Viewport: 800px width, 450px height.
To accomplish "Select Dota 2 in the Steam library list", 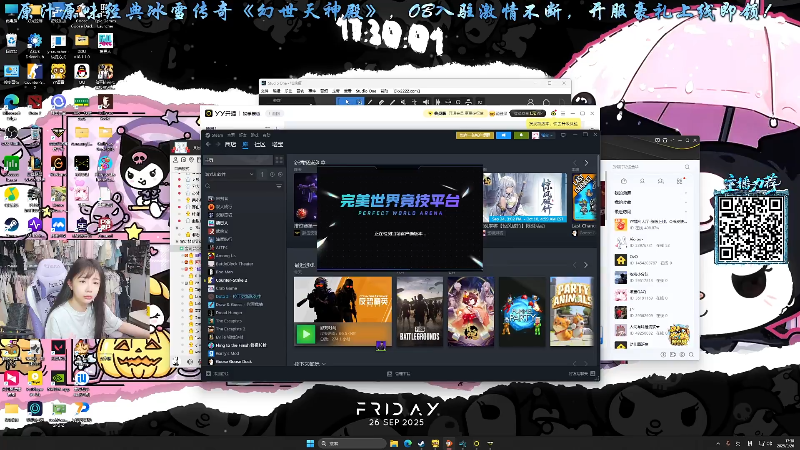I will 235,296.
